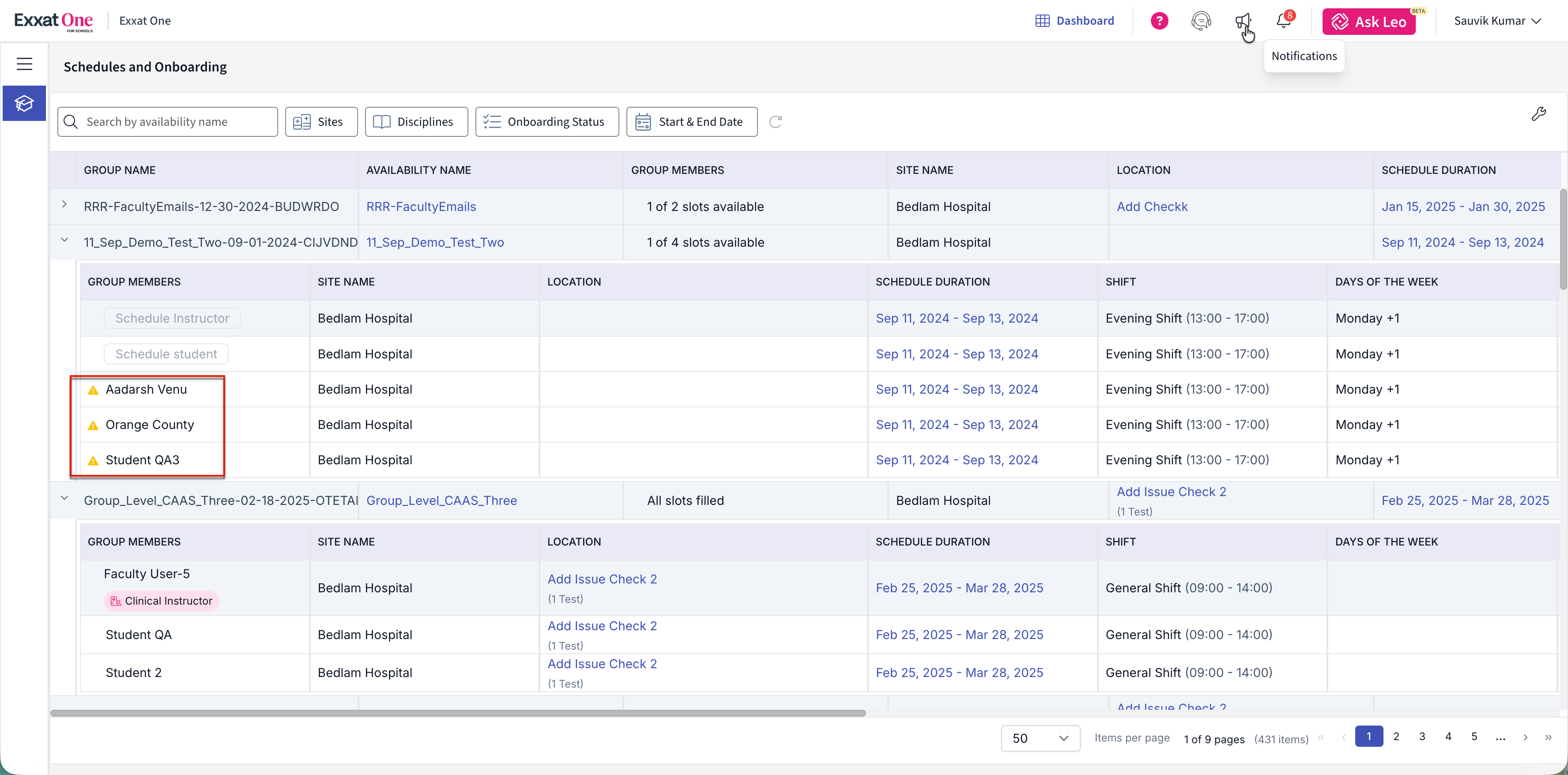The width and height of the screenshot is (1568, 775).
Task: Collapse the 11_Sep_Demo_Test_Two group row
Action: pyautogui.click(x=64, y=240)
